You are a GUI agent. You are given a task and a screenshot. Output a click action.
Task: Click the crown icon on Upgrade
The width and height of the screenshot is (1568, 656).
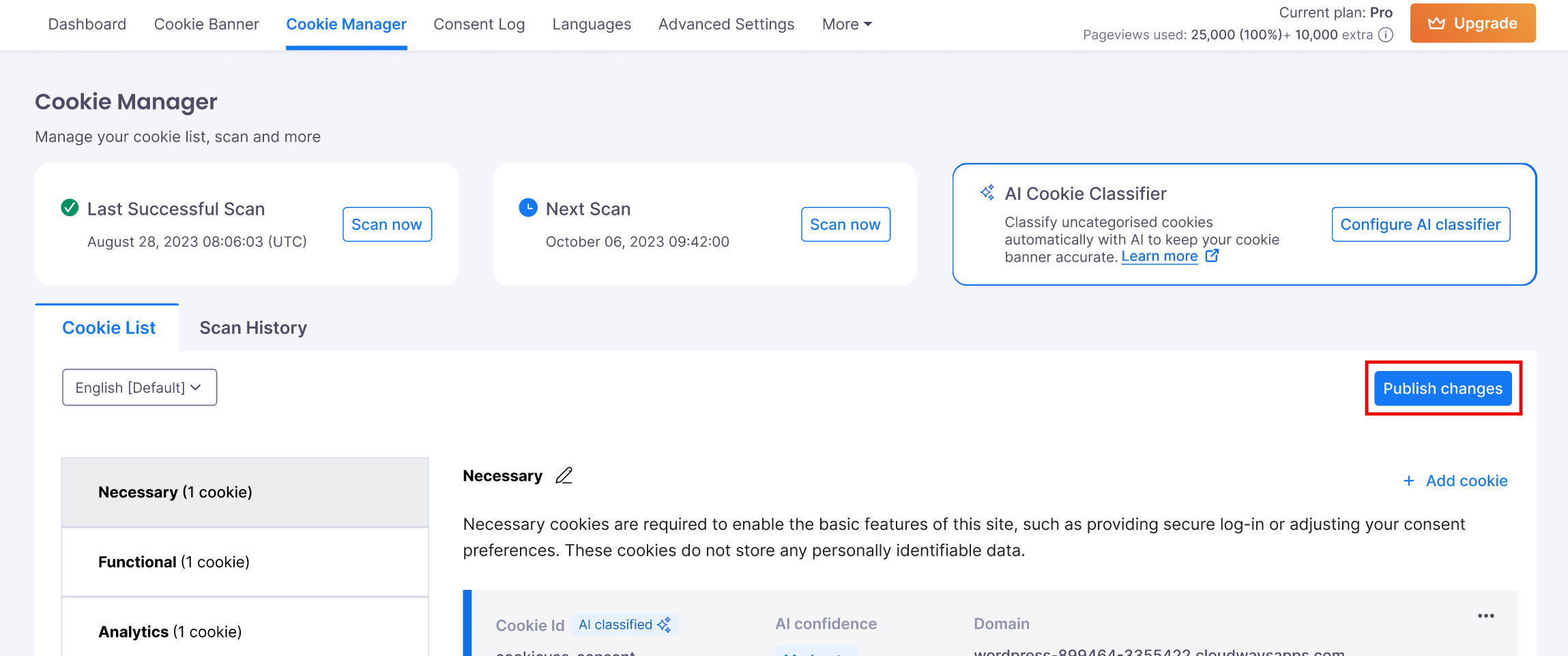click(x=1436, y=23)
